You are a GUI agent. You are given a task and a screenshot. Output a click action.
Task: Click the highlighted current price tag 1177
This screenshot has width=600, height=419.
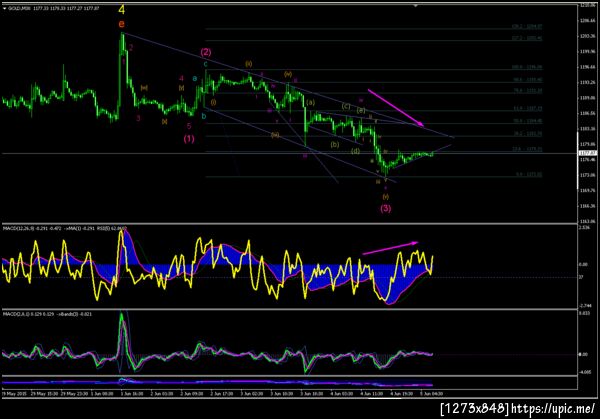(587, 153)
